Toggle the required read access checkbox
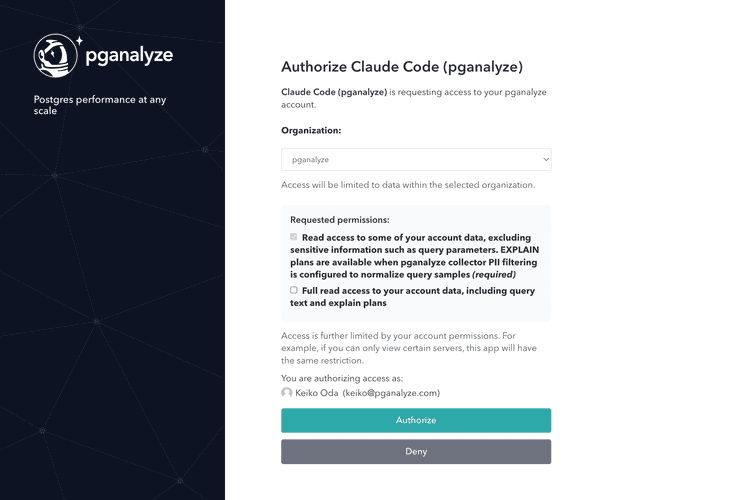750x500 pixels. tap(294, 237)
